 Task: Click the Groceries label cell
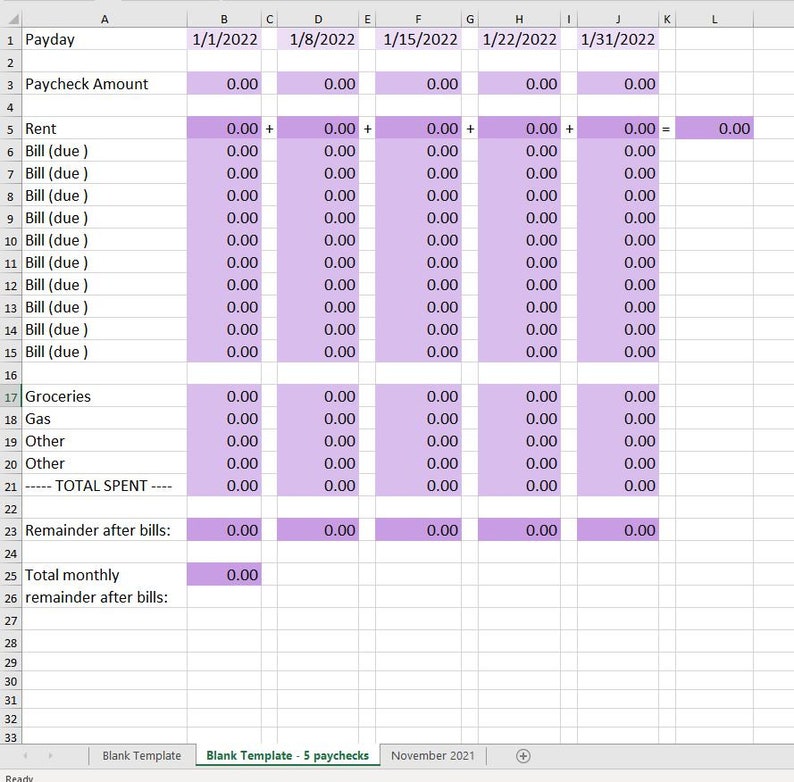pyautogui.click(x=104, y=396)
